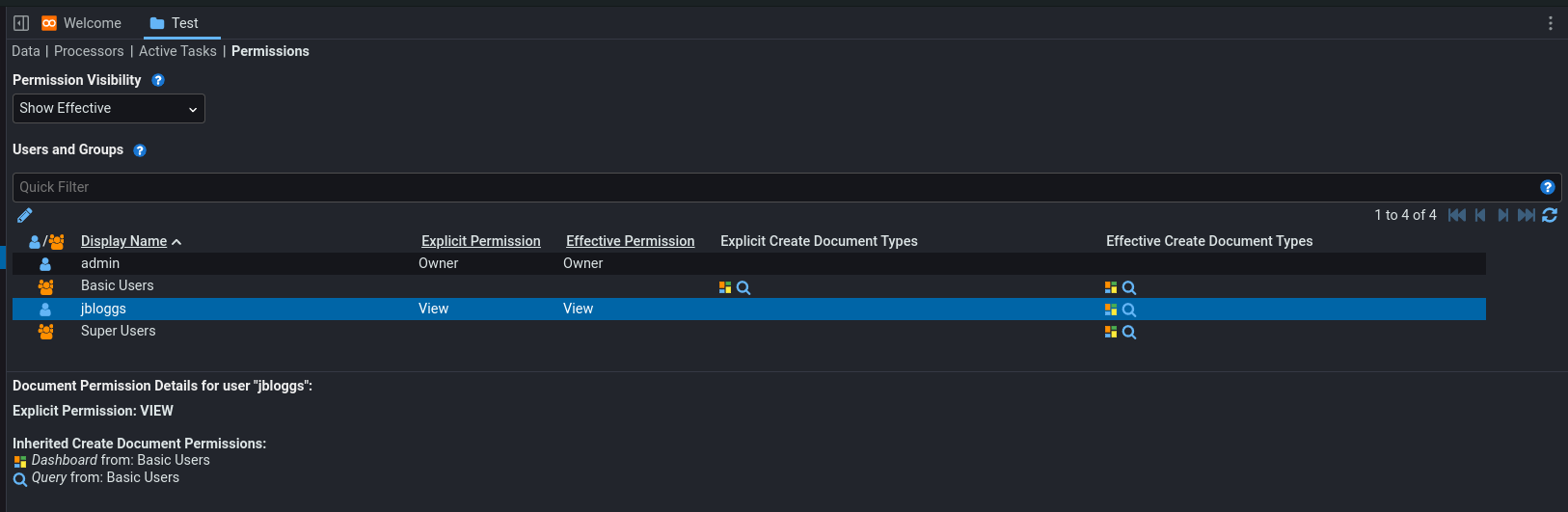Sort by Effective Permission column header

[x=630, y=241]
